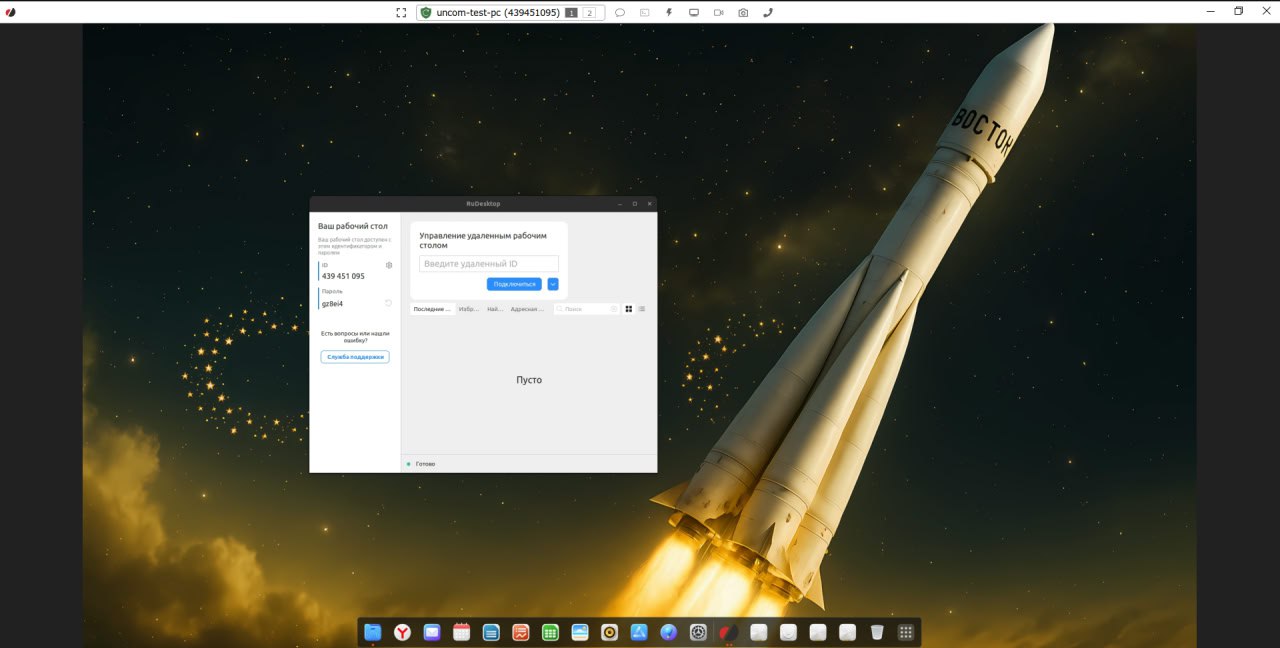Viewport: 1280px width, 648px height.
Task: Select the Последние tab
Action: tap(433, 309)
